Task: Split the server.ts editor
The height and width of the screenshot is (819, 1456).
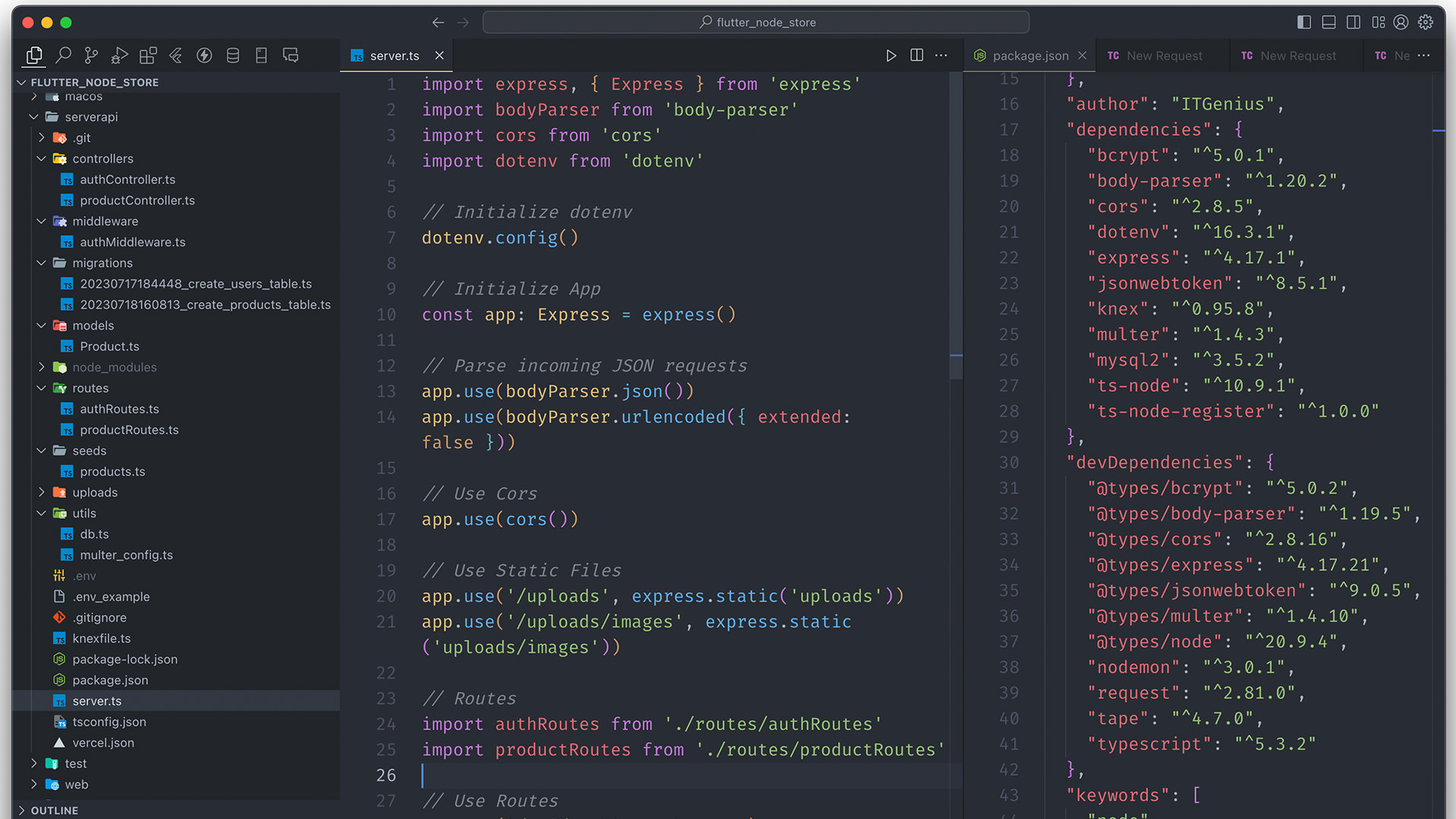Action: click(917, 55)
